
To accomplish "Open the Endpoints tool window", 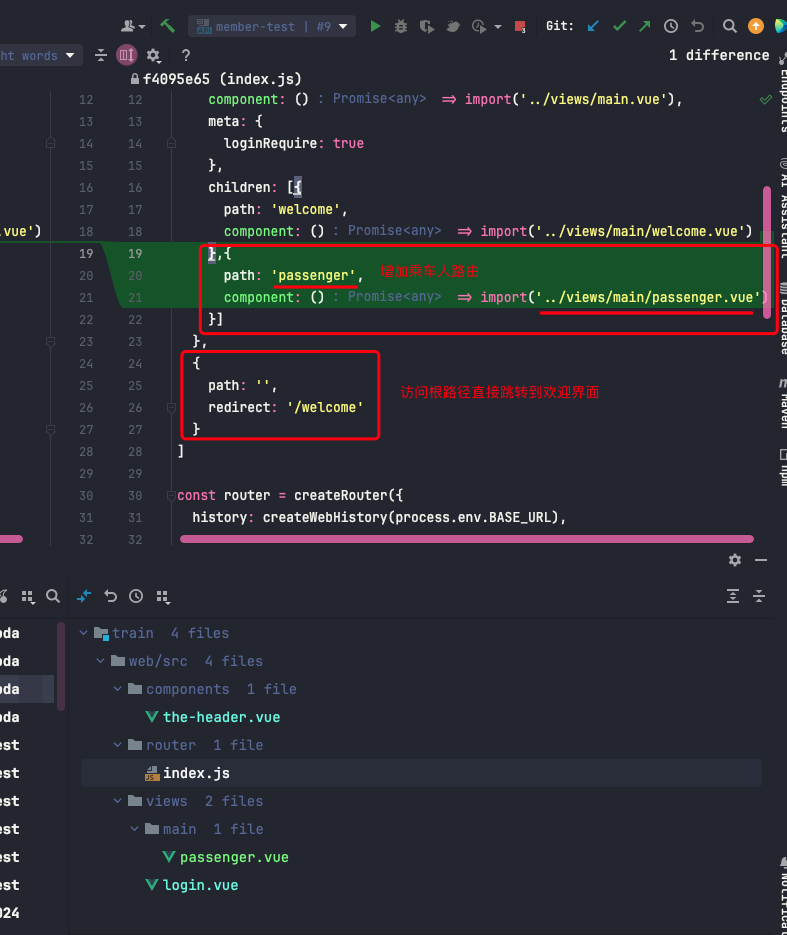I will 782,92.
